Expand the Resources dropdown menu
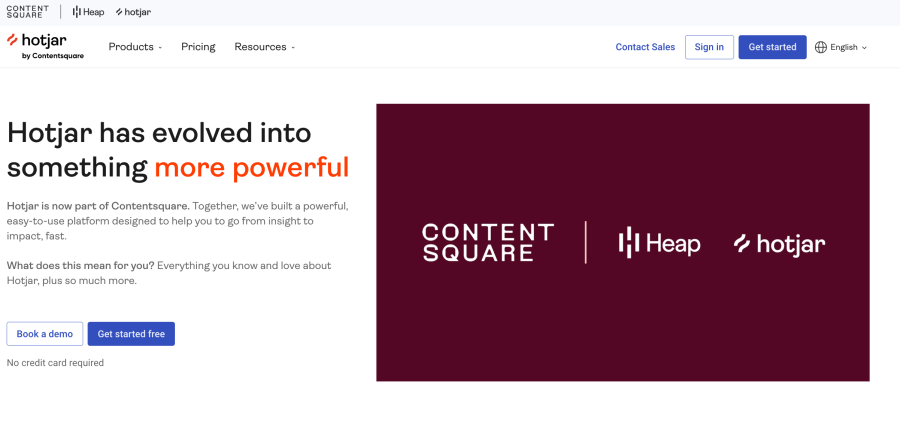The height and width of the screenshot is (432, 900). 264,47
